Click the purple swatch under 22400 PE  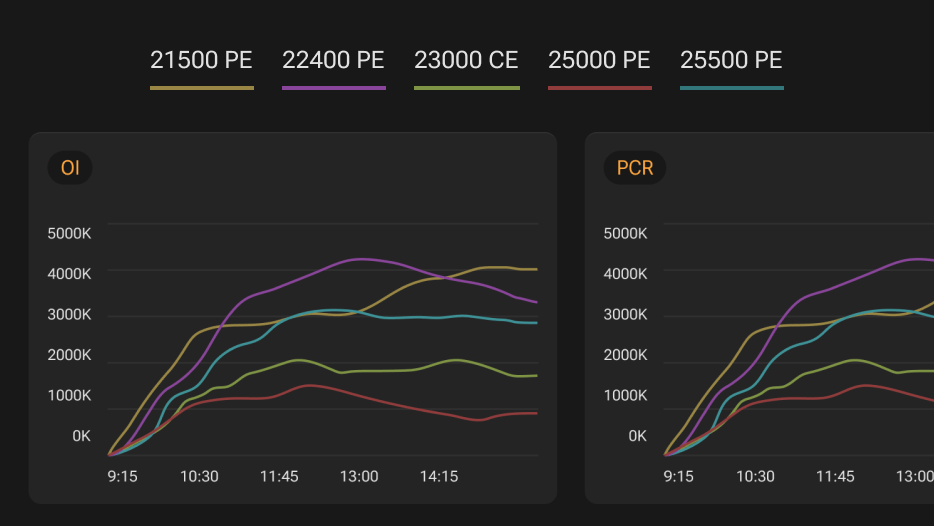point(333,88)
